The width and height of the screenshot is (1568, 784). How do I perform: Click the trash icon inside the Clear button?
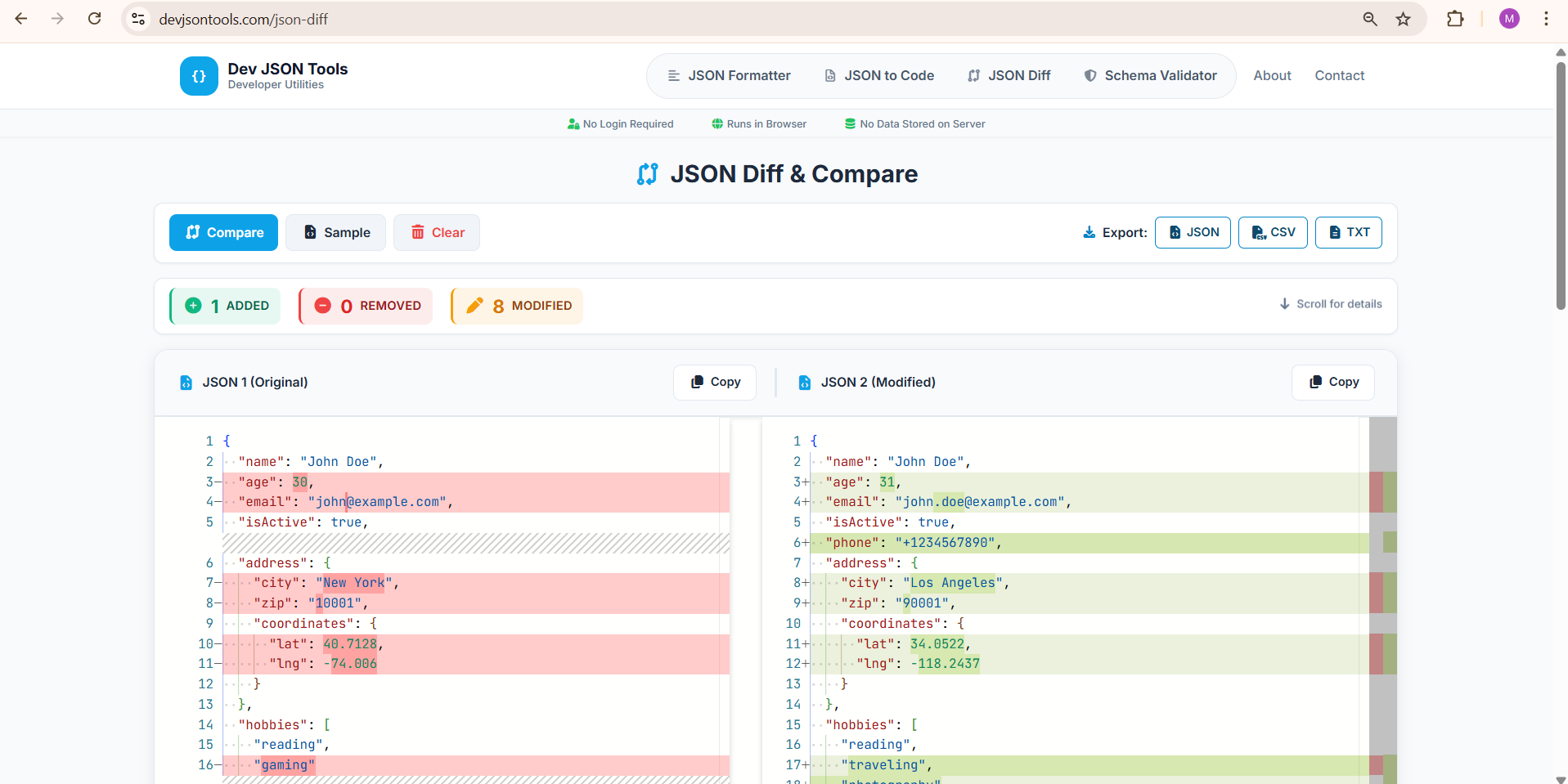coord(417,232)
